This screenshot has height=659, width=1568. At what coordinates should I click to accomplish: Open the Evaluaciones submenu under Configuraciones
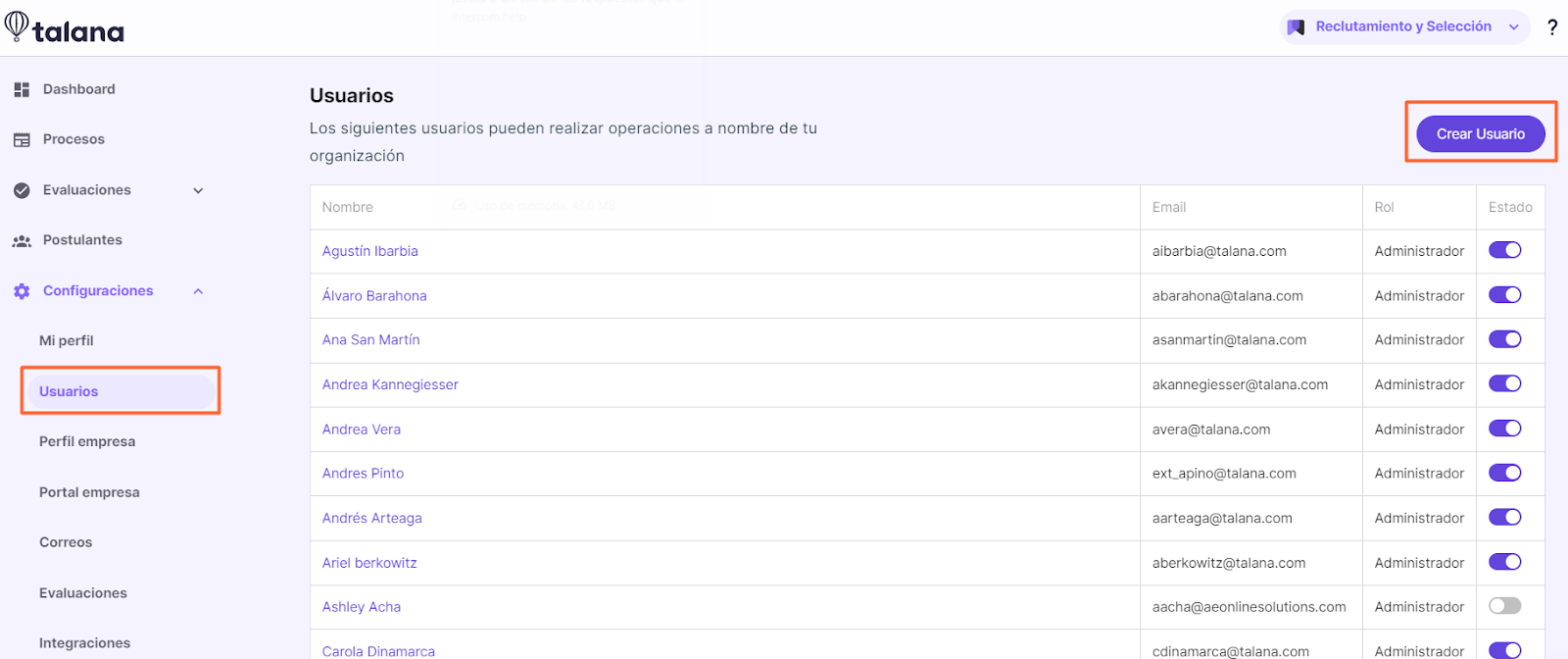(x=83, y=593)
